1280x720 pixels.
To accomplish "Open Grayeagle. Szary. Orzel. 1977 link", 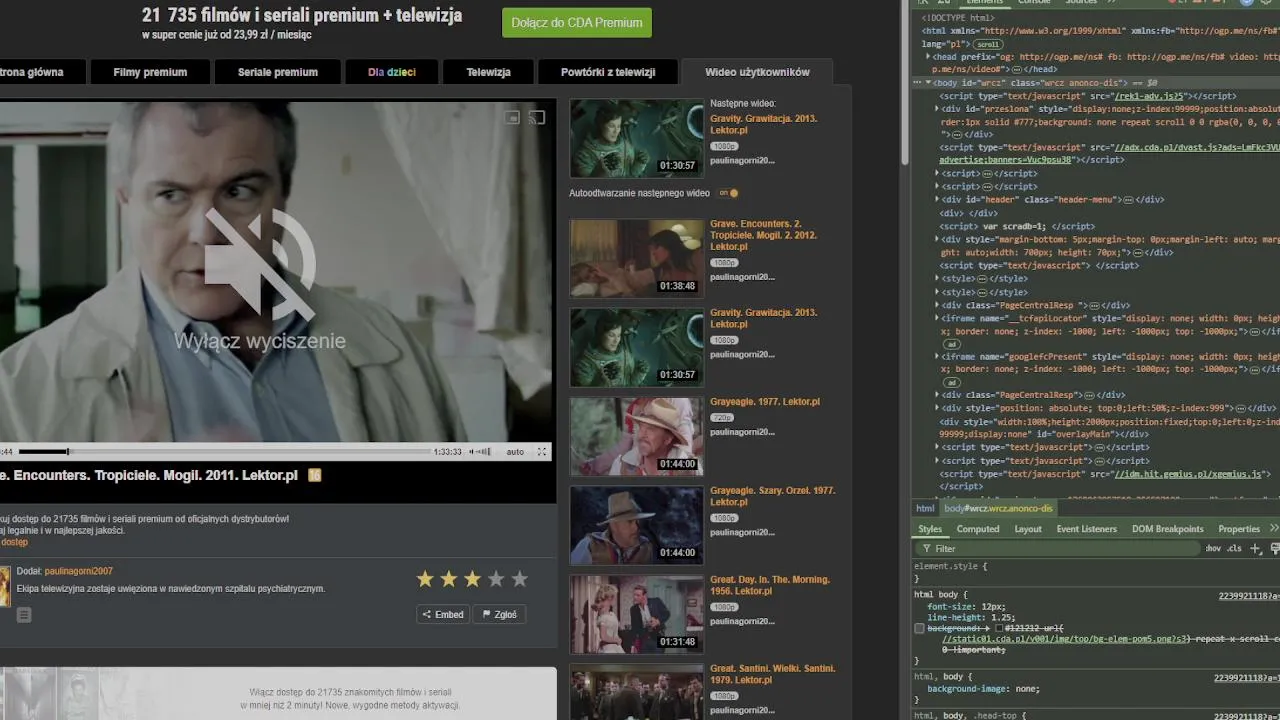I will tap(772, 496).
